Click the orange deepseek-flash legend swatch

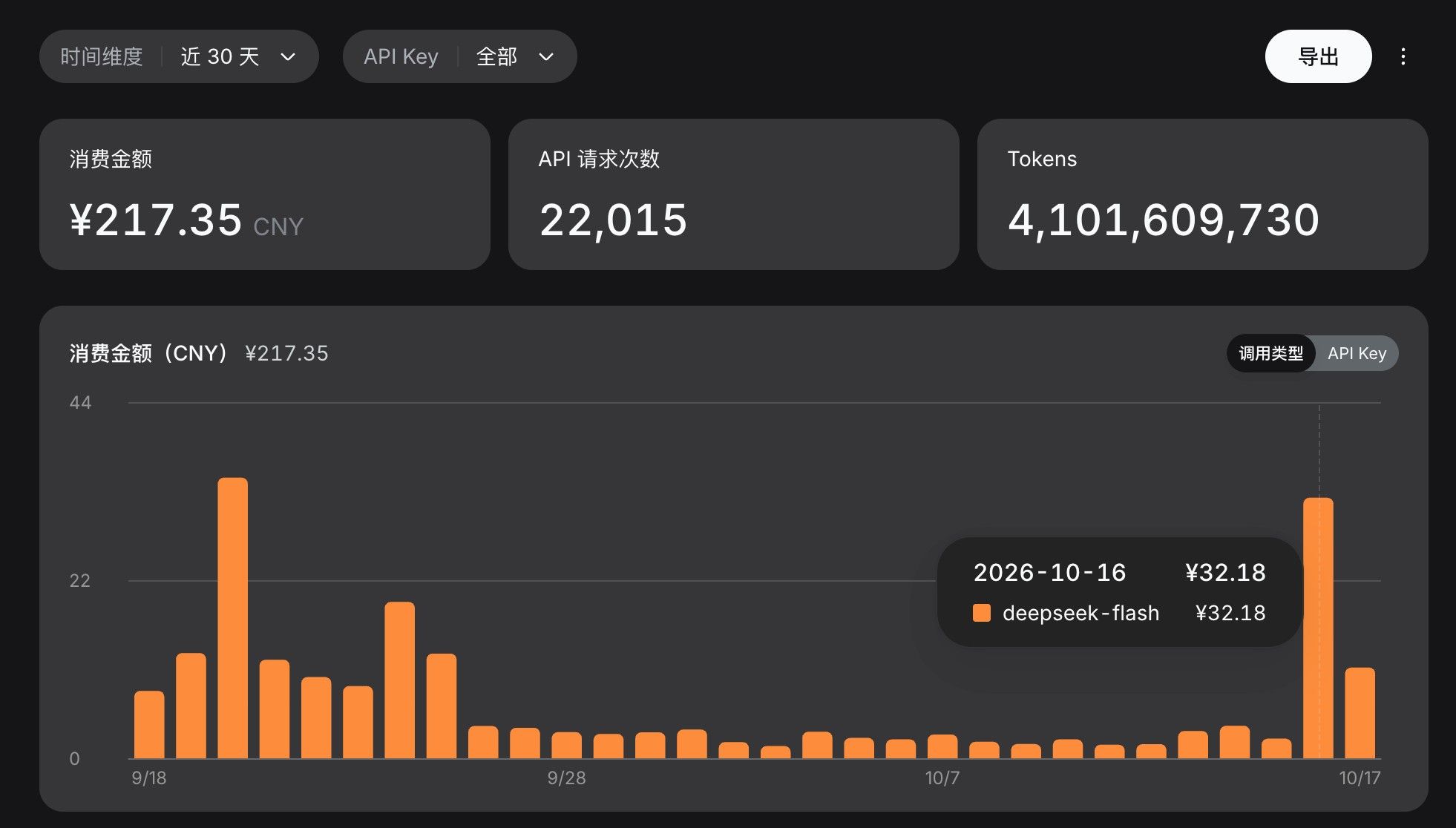click(982, 613)
